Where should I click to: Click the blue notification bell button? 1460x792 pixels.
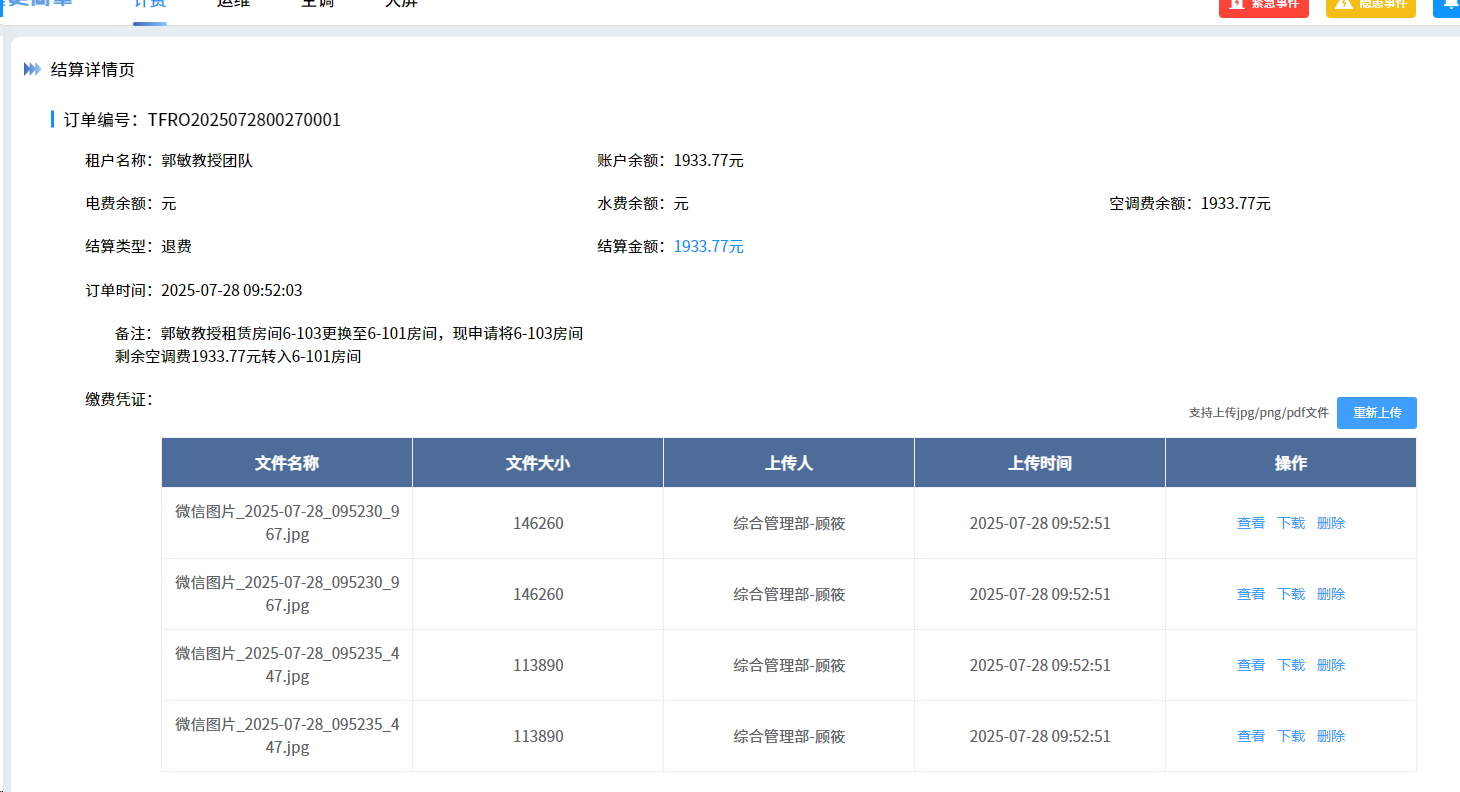(1449, 5)
